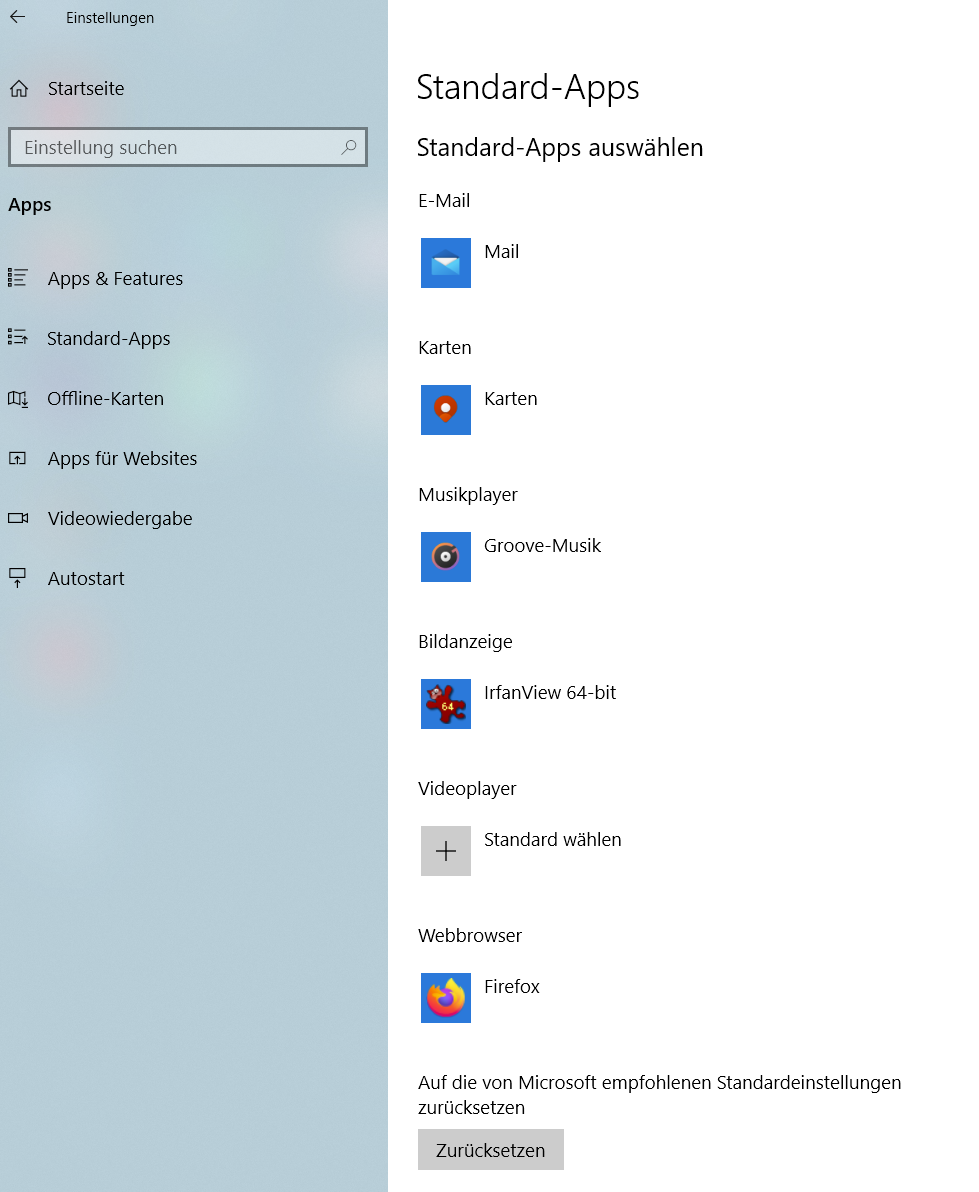Image resolution: width=979 pixels, height=1192 pixels.
Task: Click the IrfanView 64-bit icon
Action: 445,704
